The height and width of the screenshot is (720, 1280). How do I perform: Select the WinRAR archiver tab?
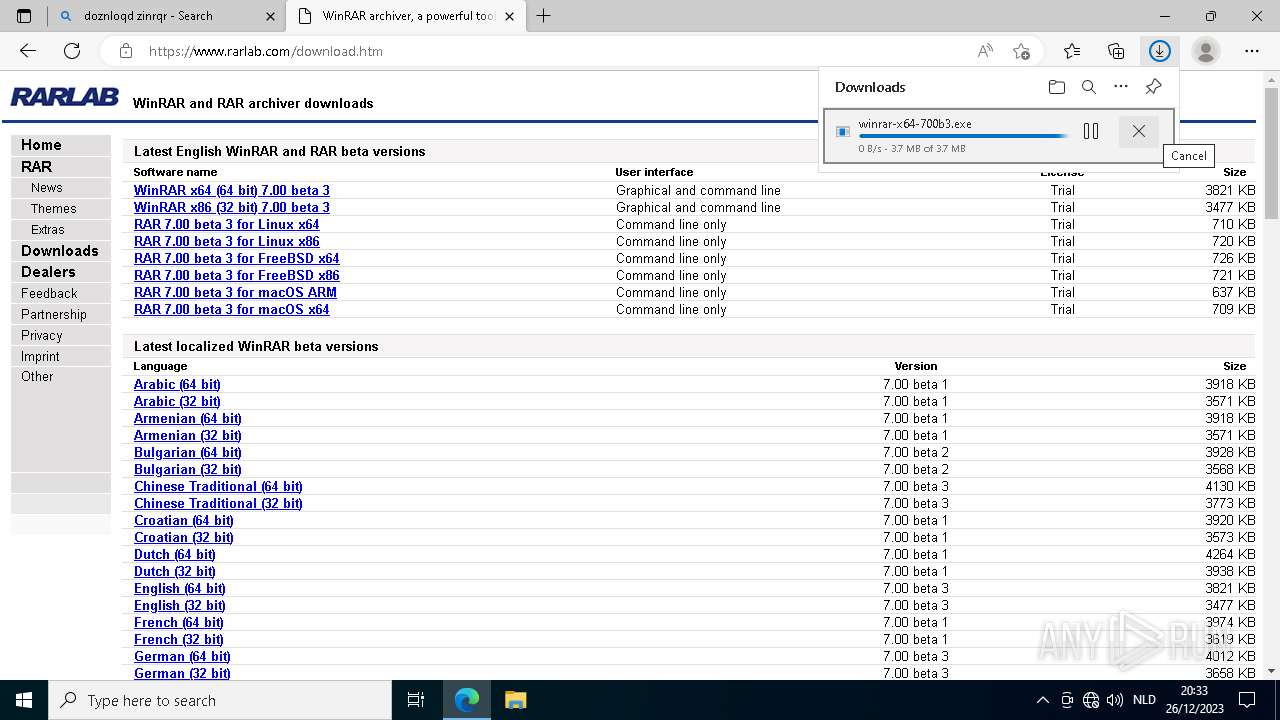click(x=406, y=16)
